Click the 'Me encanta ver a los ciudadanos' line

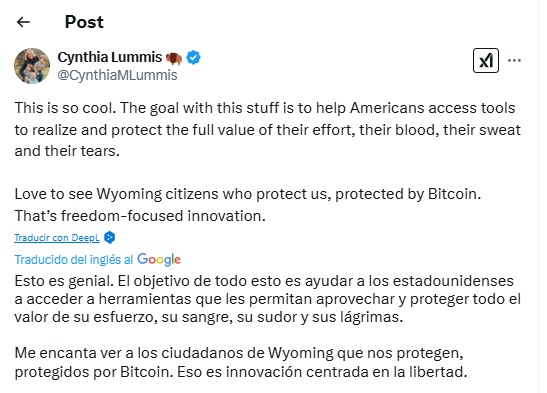(239, 353)
